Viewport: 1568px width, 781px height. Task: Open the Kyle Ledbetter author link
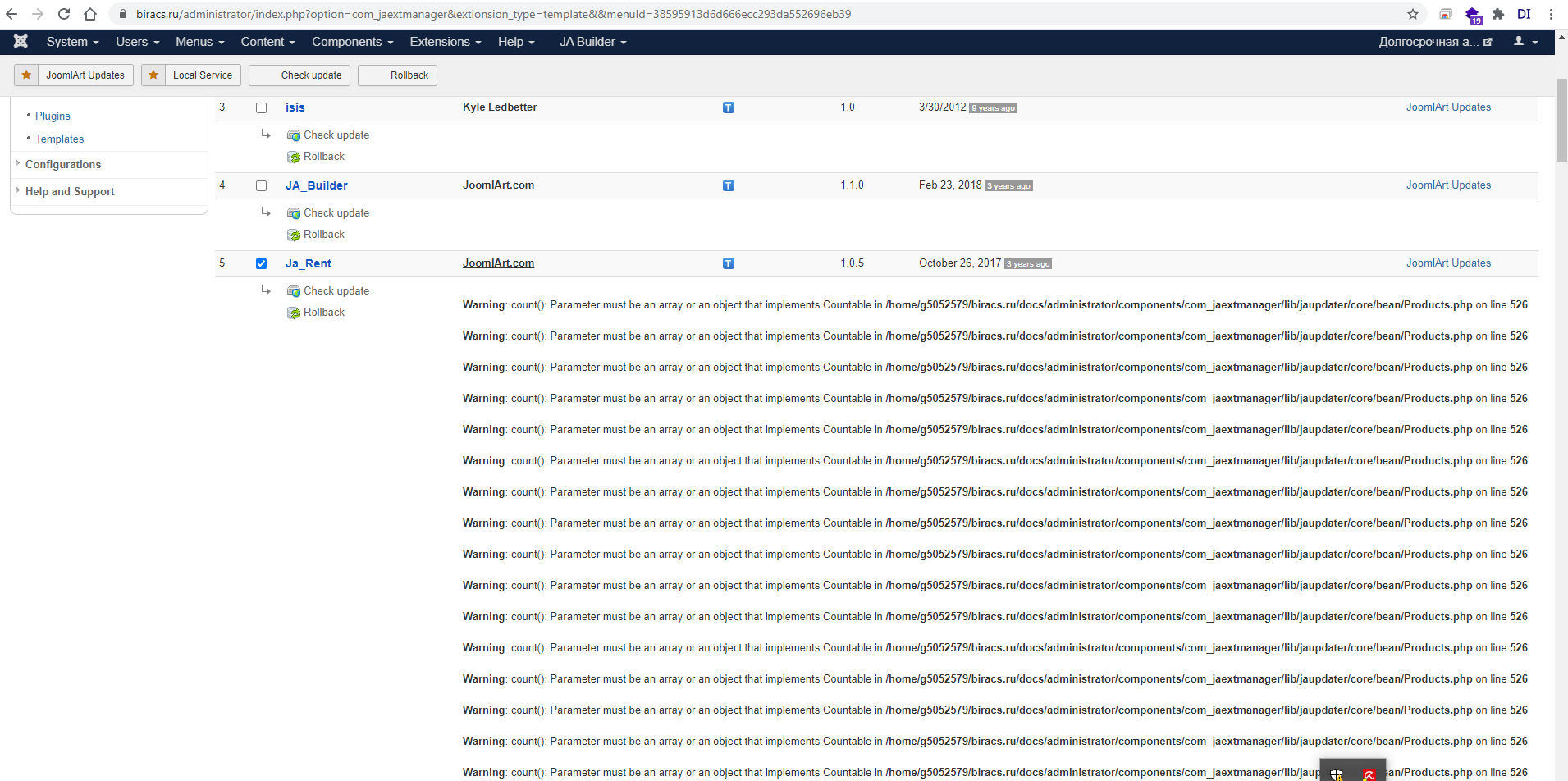click(x=500, y=107)
